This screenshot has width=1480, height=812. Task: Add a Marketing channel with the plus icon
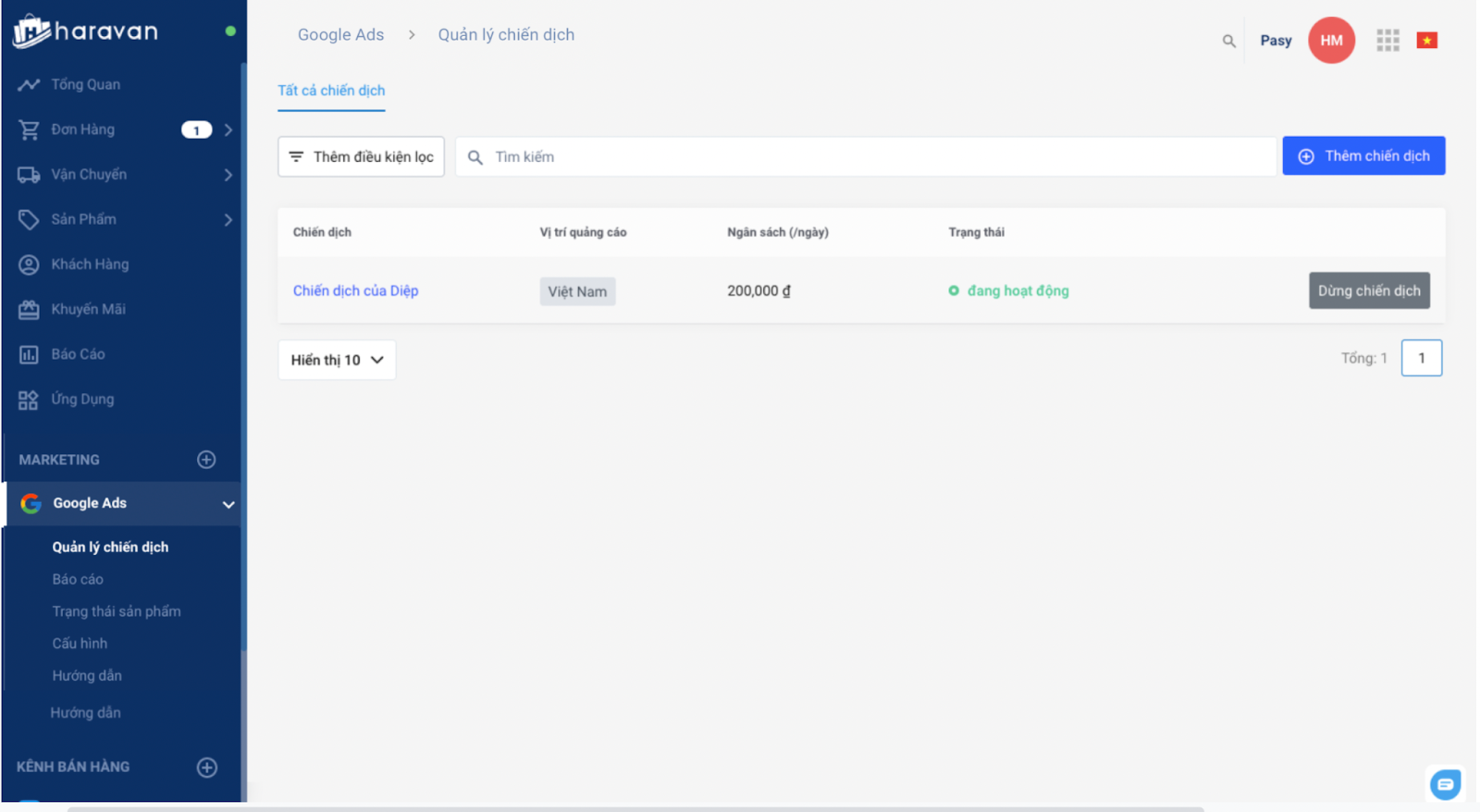206,460
